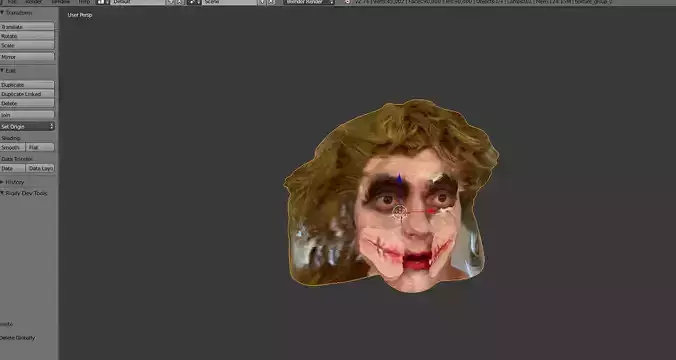Viewport: 676px width, 360px height.
Task: Set shading to Flat
Action: (x=40, y=147)
